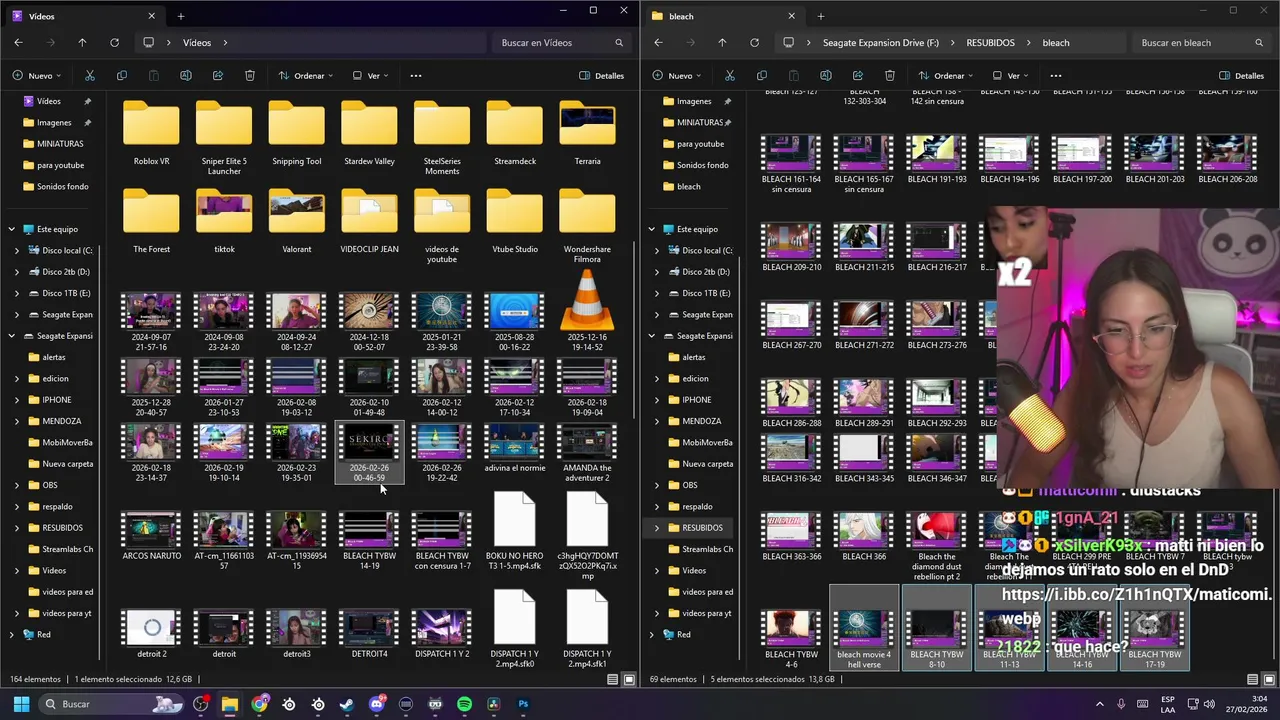Open Ordenar dropdown in the Videos window

point(306,75)
